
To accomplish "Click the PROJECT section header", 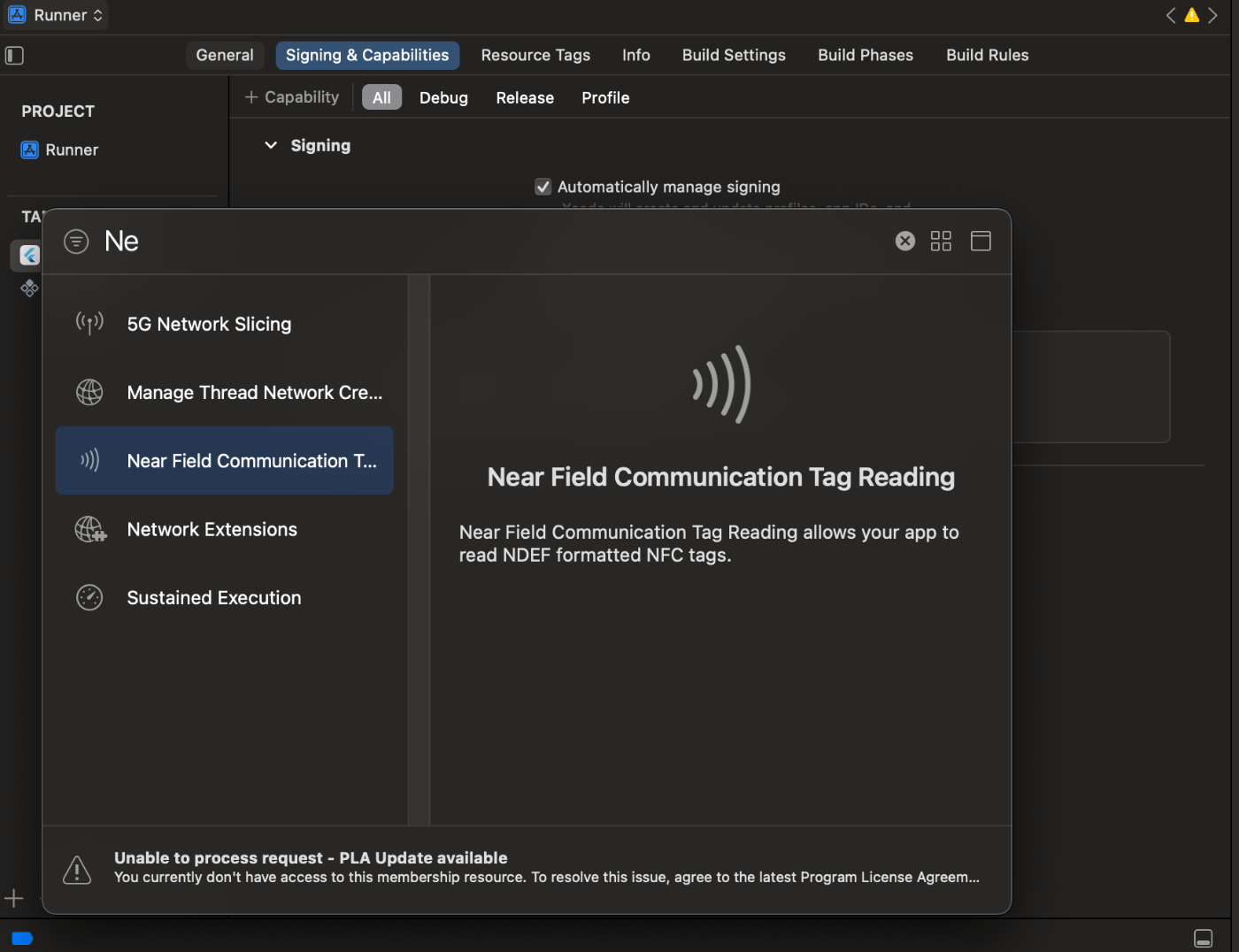I will pos(58,111).
